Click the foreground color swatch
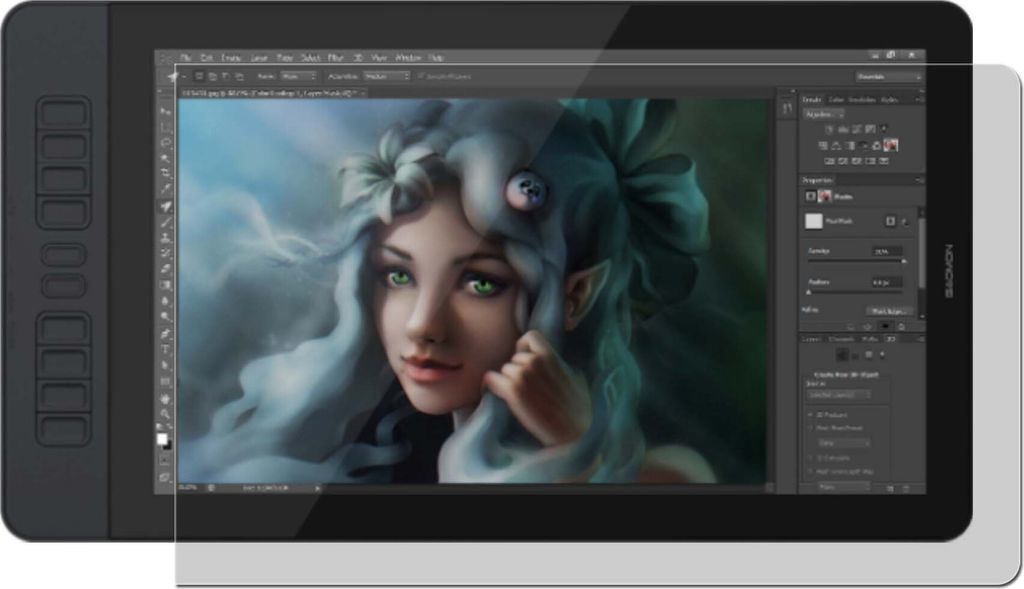 162,439
